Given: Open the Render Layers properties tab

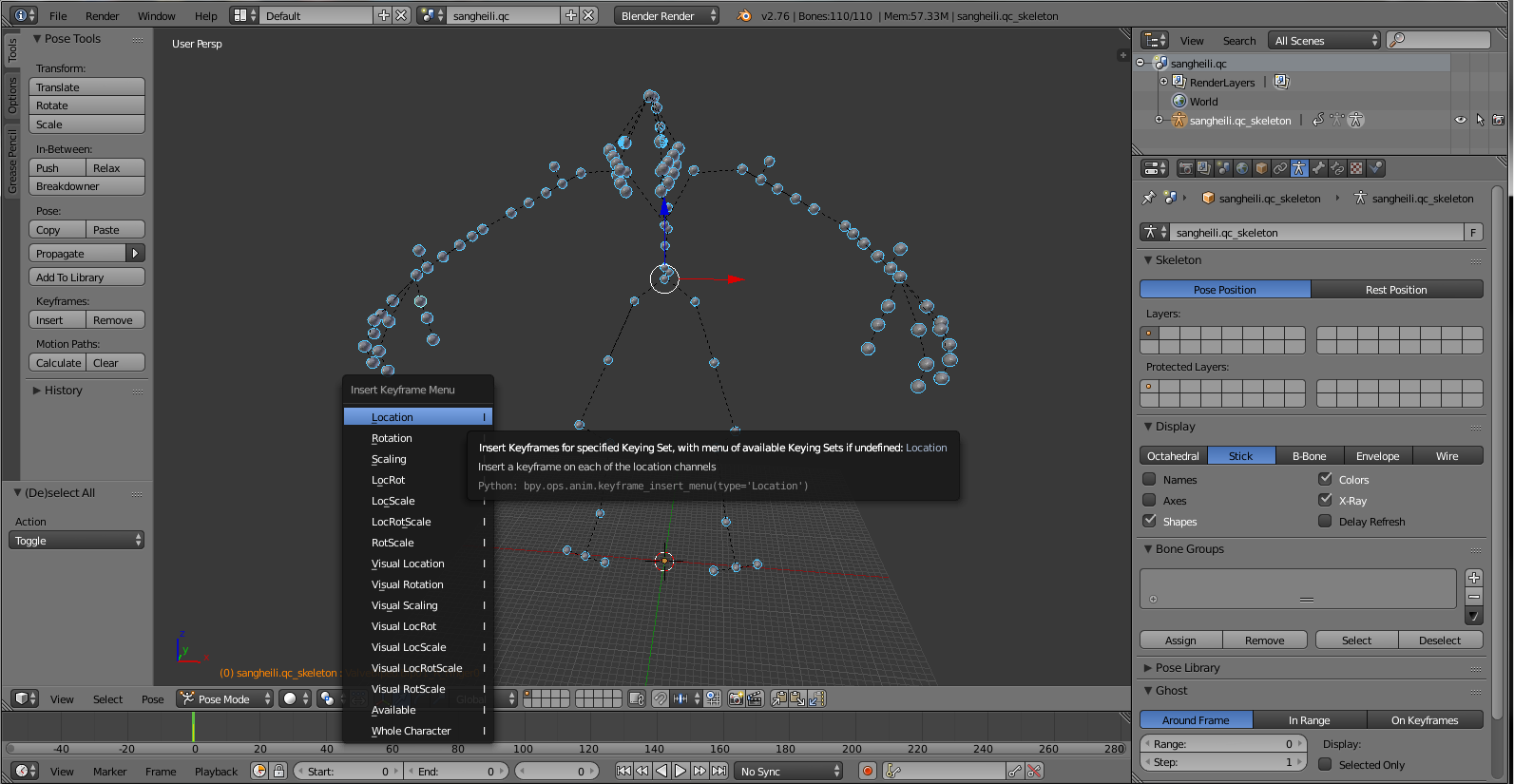Looking at the screenshot, I should pos(1204,168).
